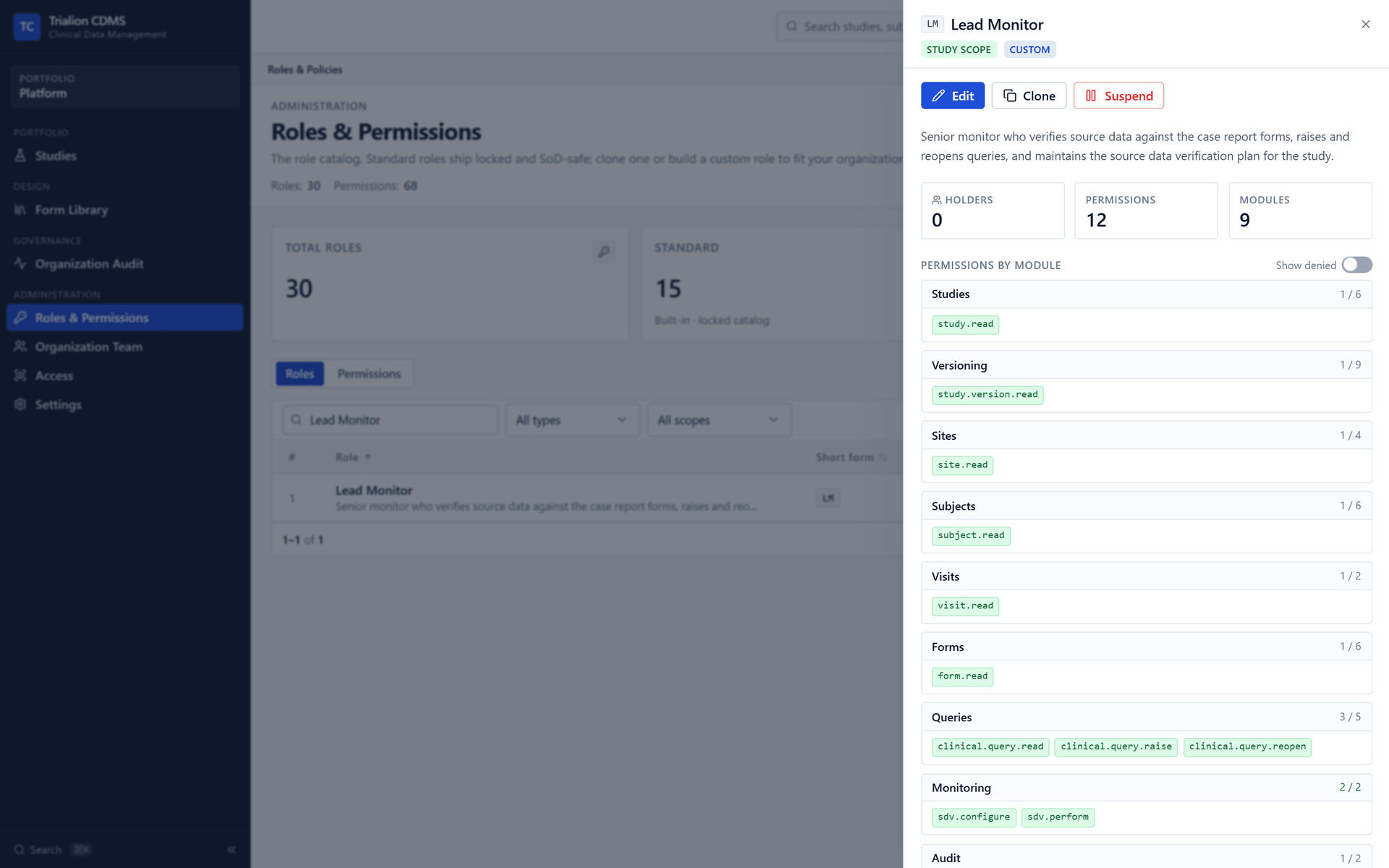This screenshot has height=868, width=1389.
Task: Click the Studies flask icon
Action: coord(20,156)
